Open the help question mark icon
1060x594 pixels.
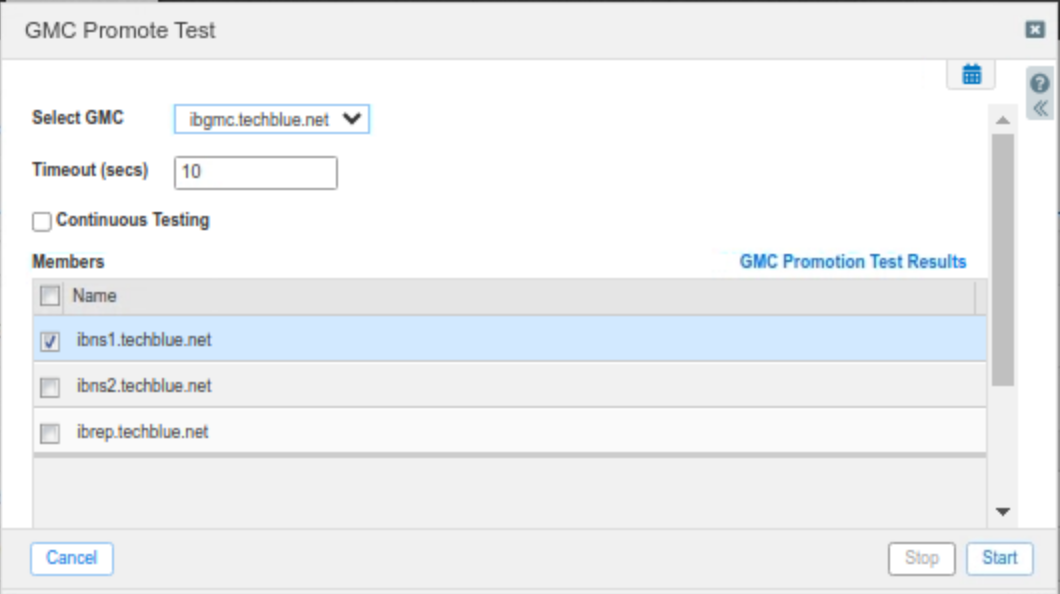[1039, 85]
